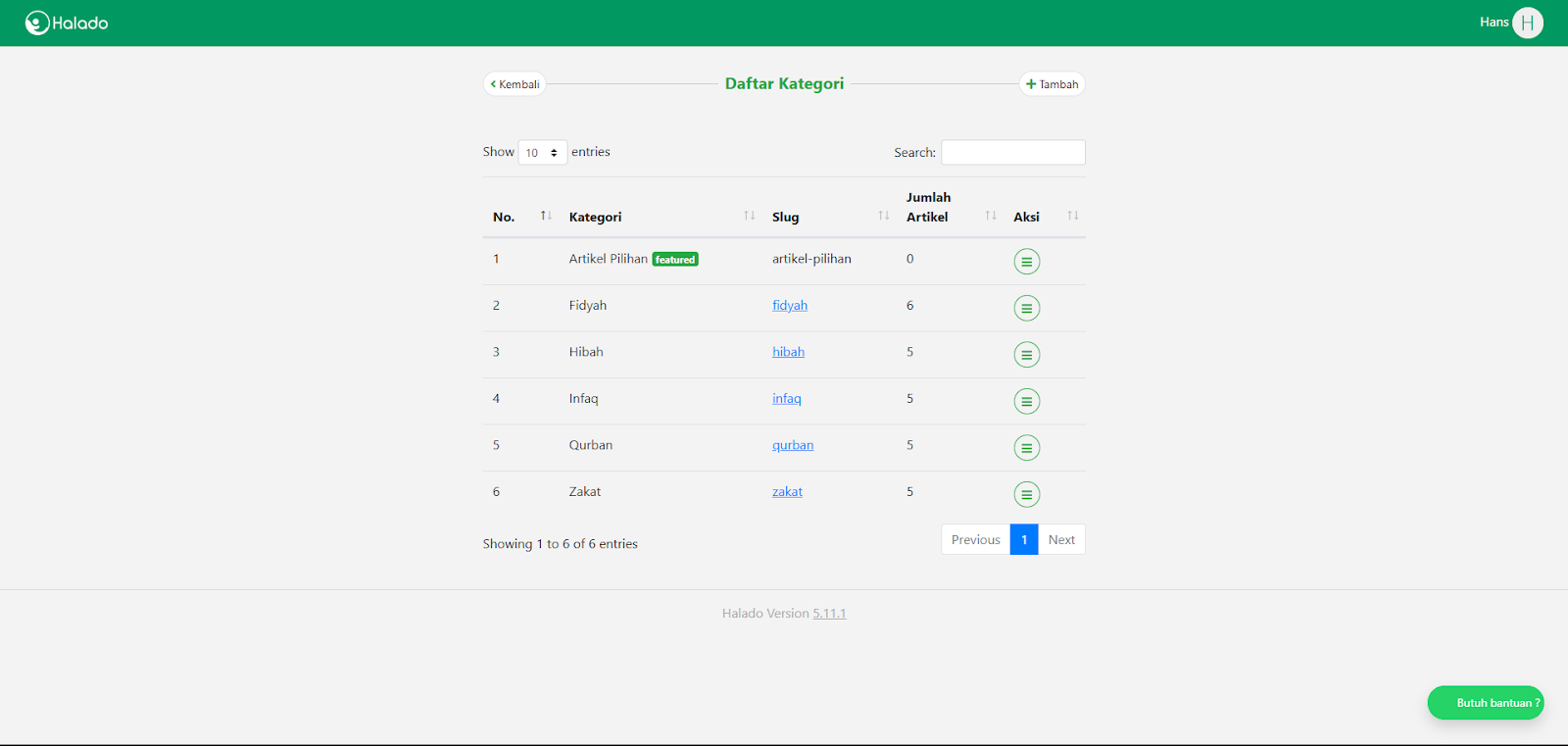This screenshot has width=1568, height=746.
Task: Go back using the Kembali button
Action: [514, 84]
